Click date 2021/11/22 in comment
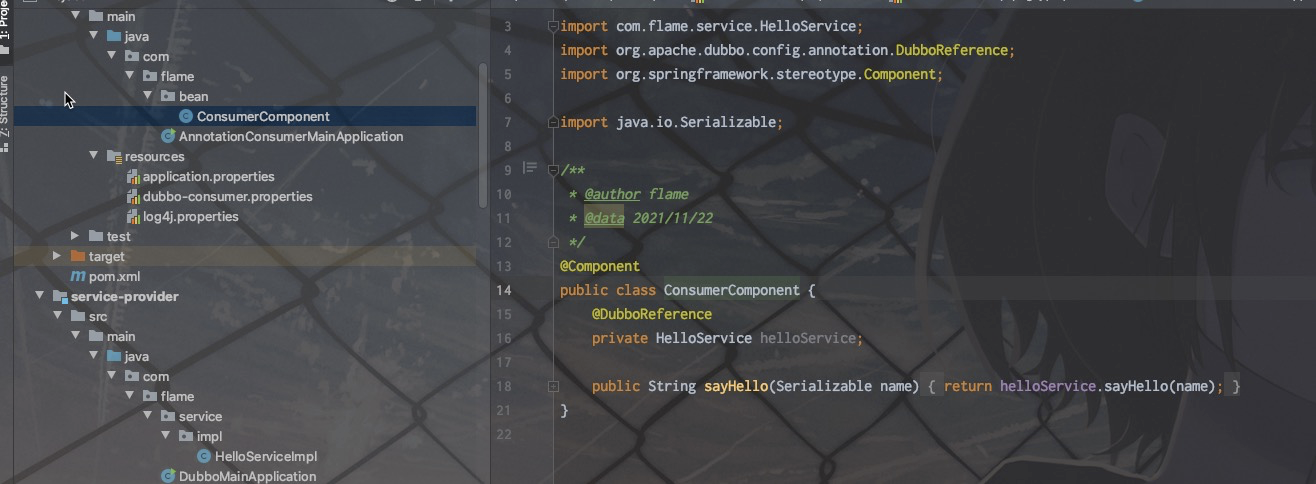The image size is (1316, 484). (672, 218)
